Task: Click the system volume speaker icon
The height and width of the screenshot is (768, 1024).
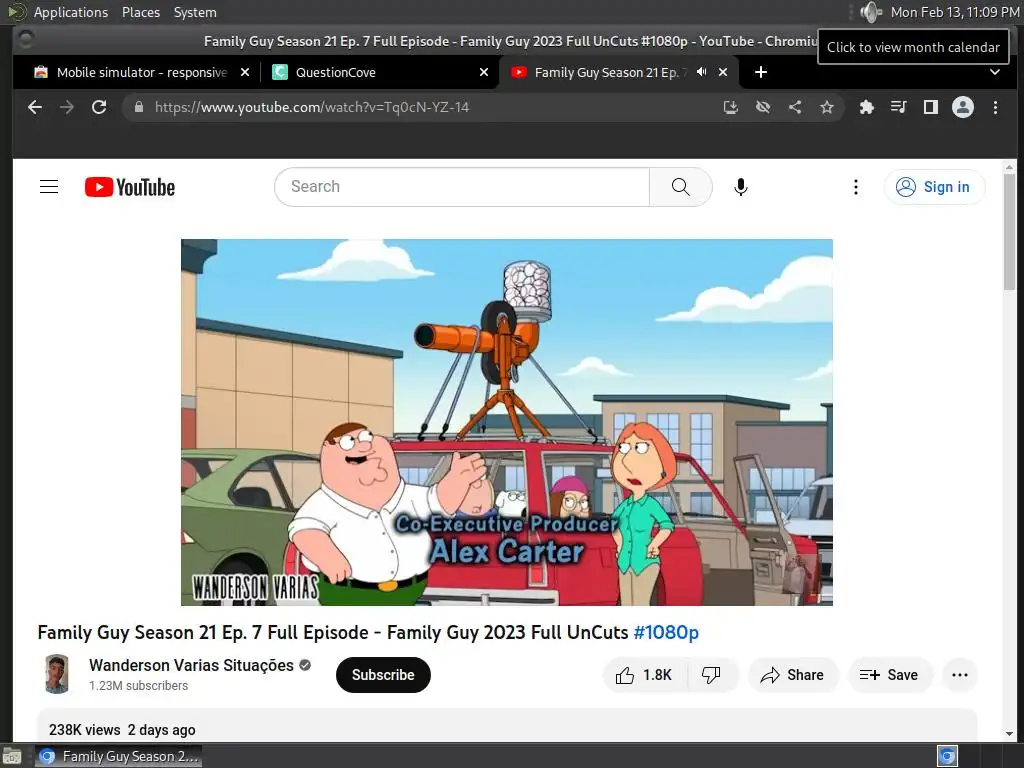Action: click(871, 12)
